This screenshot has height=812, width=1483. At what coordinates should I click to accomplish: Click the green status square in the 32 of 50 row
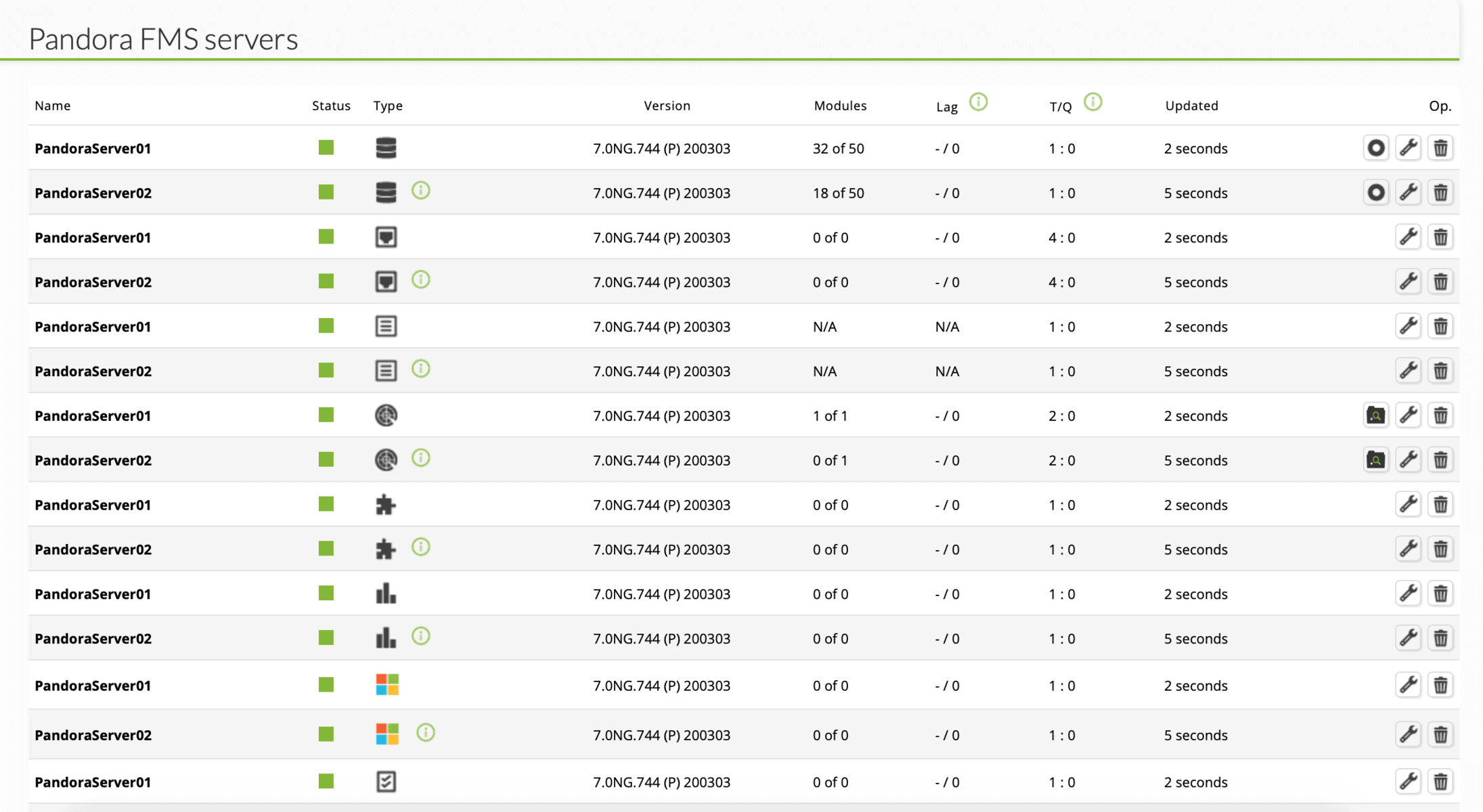(x=326, y=148)
